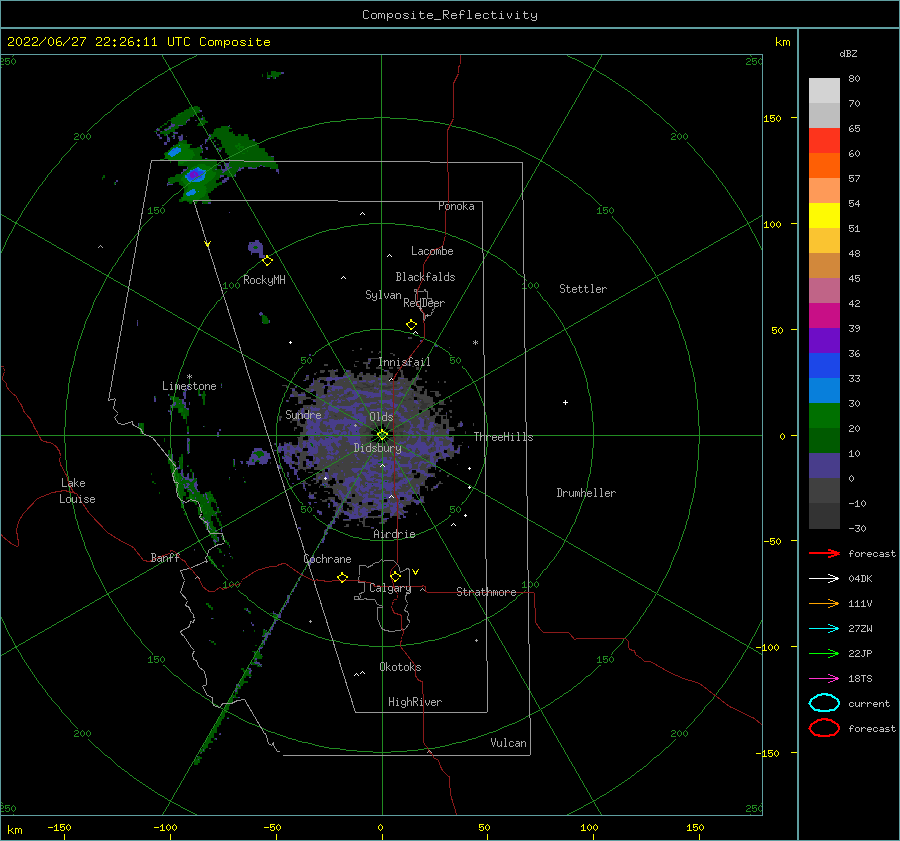
Task: Click the 04DK legend label
Action: click(x=860, y=579)
